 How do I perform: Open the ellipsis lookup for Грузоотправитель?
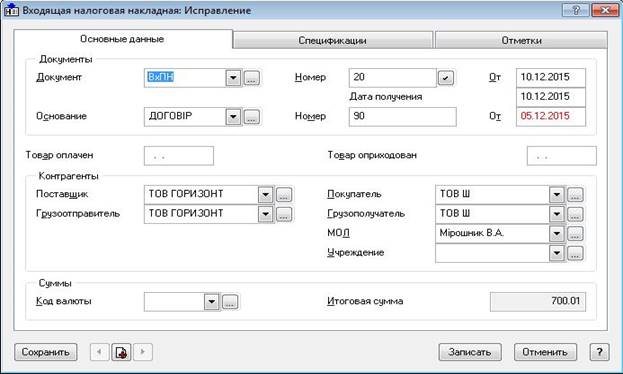(x=284, y=214)
